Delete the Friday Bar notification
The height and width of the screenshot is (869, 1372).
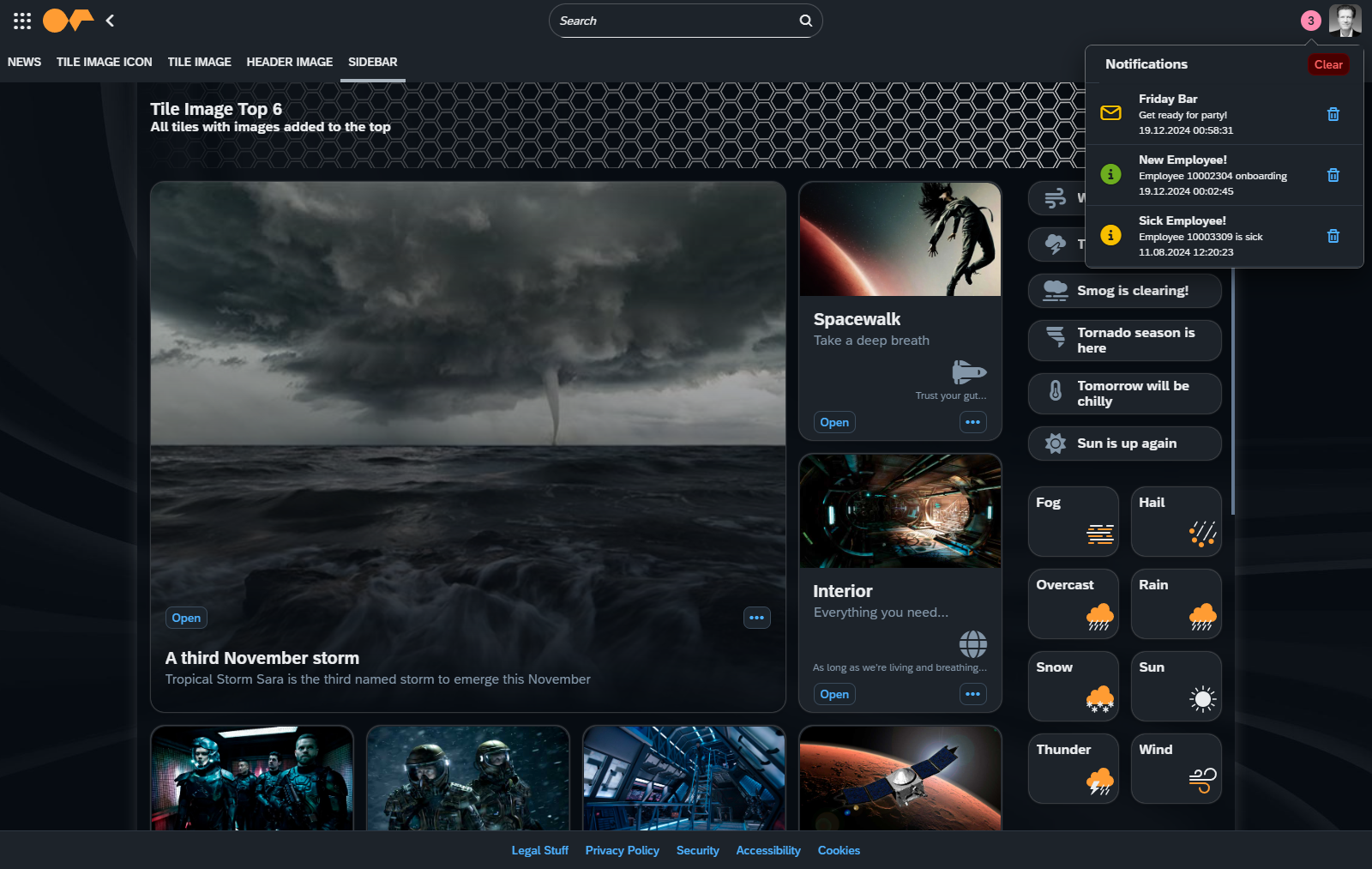coord(1333,114)
